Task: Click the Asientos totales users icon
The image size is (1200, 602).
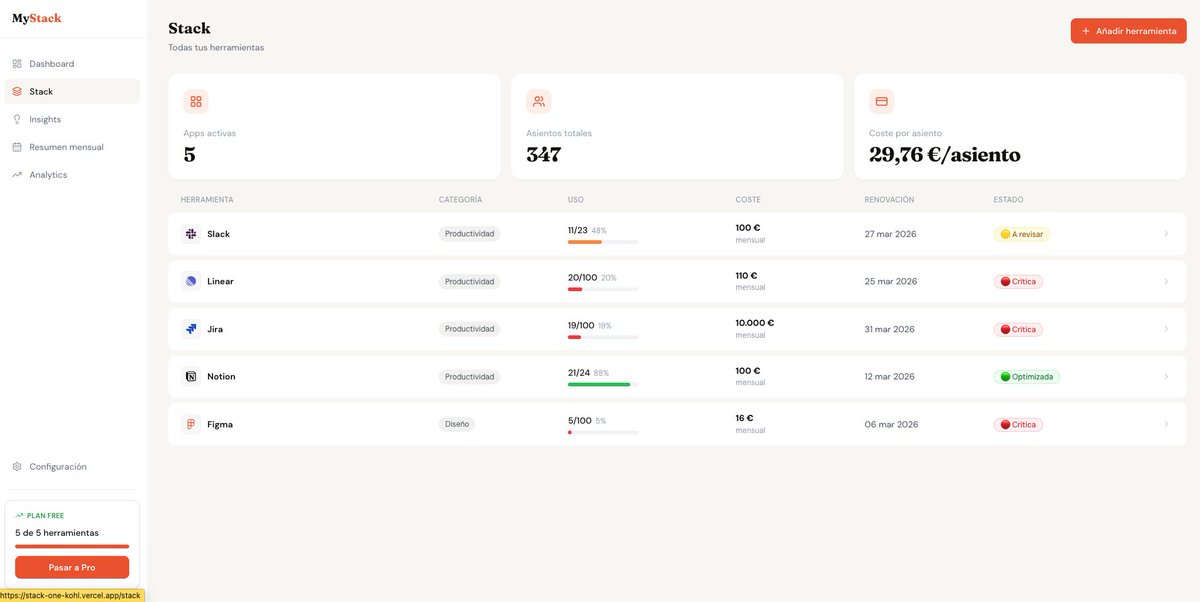Action: click(539, 101)
